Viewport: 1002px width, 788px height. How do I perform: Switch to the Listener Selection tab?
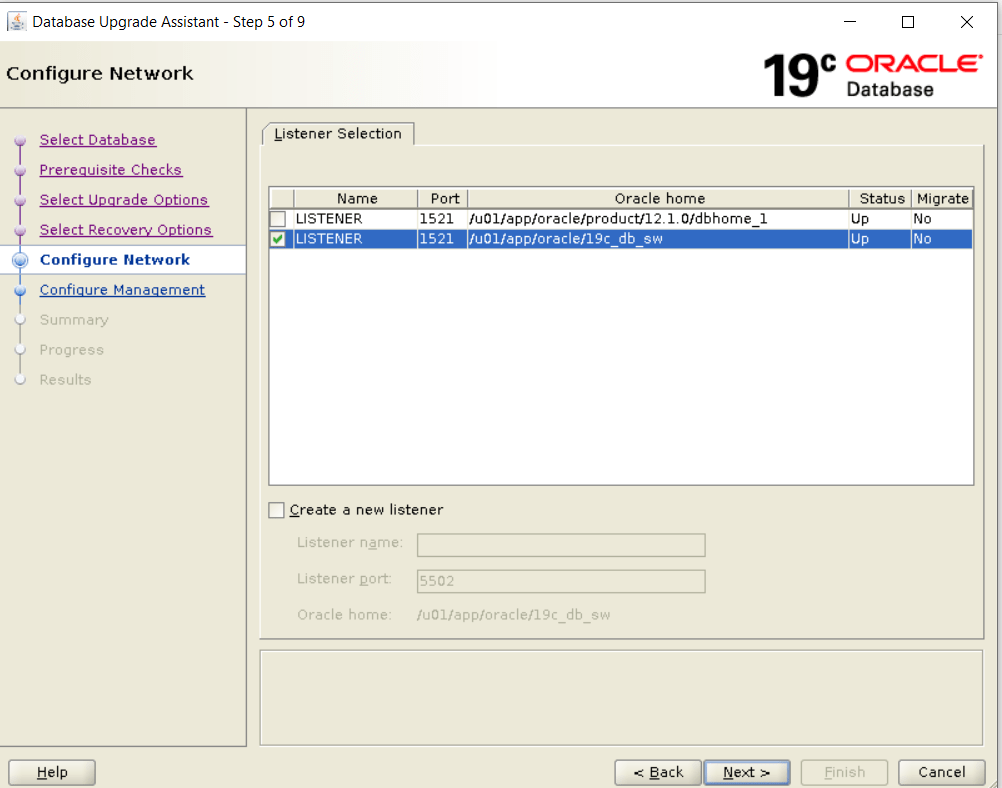tap(338, 134)
